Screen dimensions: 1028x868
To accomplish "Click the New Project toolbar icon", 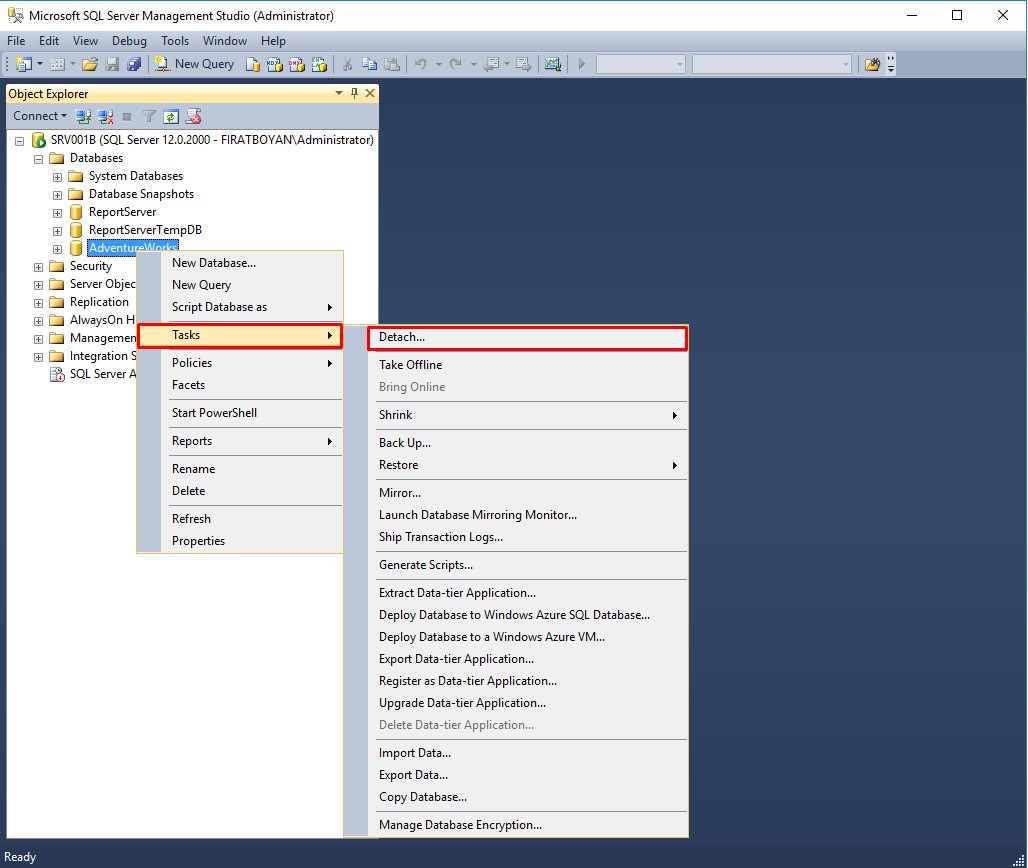I will (x=24, y=64).
